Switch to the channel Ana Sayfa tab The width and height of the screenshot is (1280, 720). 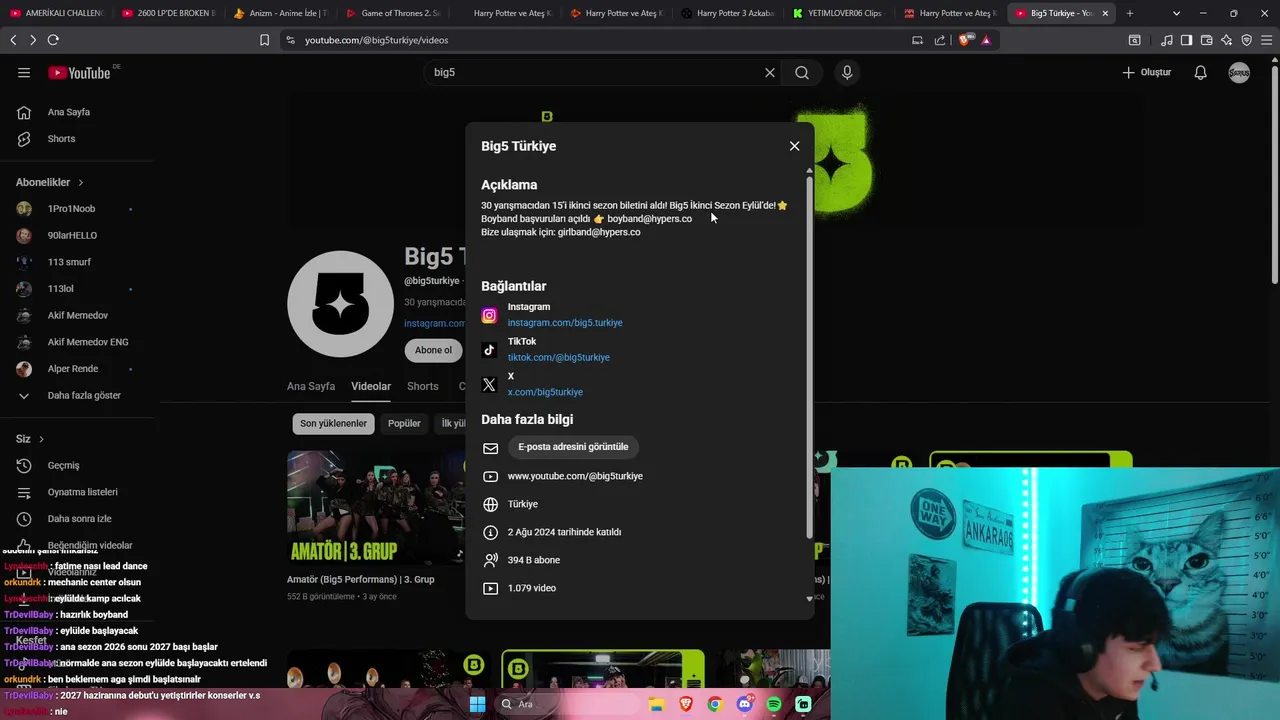point(311,386)
